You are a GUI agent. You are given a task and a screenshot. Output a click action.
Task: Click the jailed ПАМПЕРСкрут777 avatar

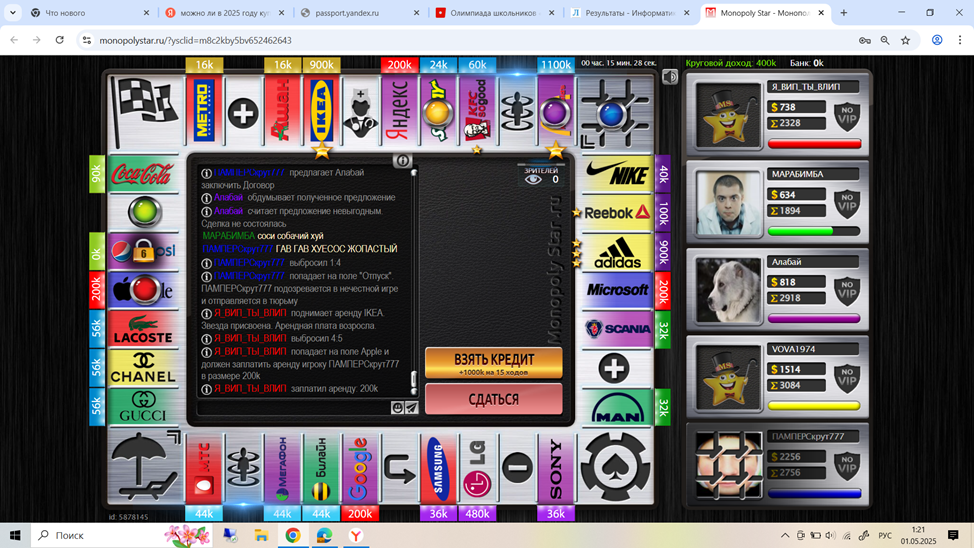728,465
